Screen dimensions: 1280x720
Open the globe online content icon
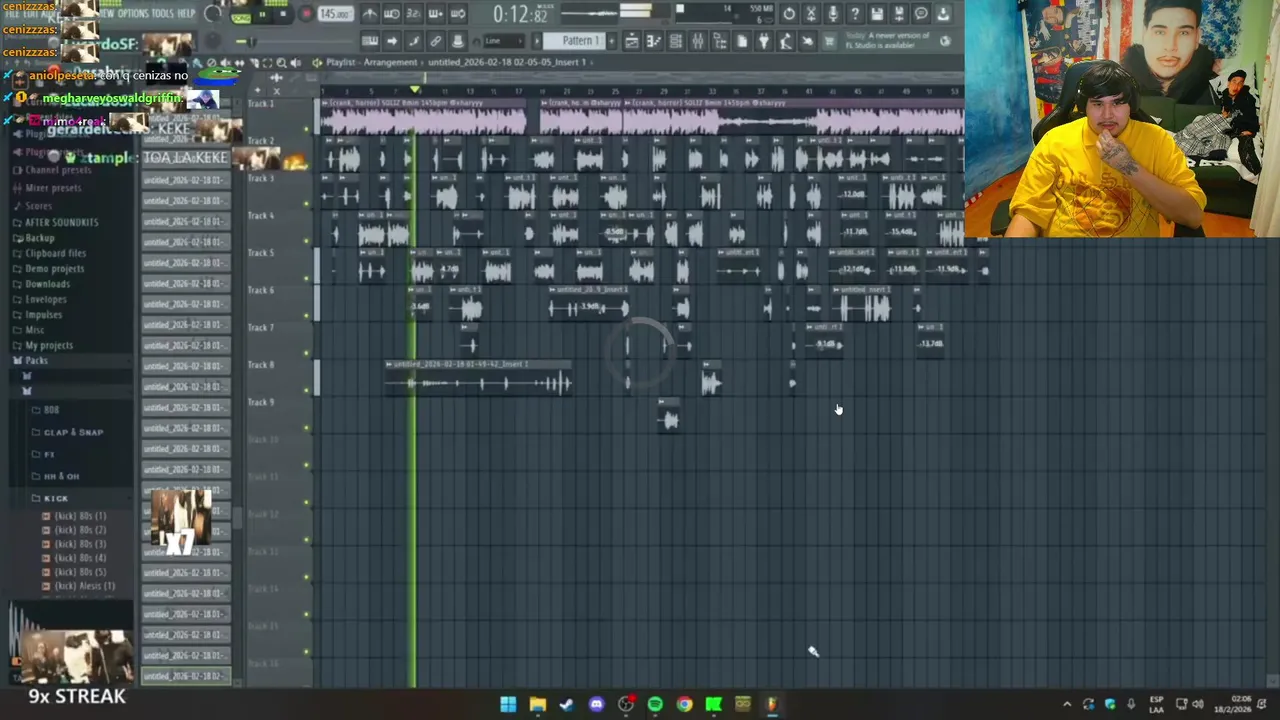tap(946, 41)
